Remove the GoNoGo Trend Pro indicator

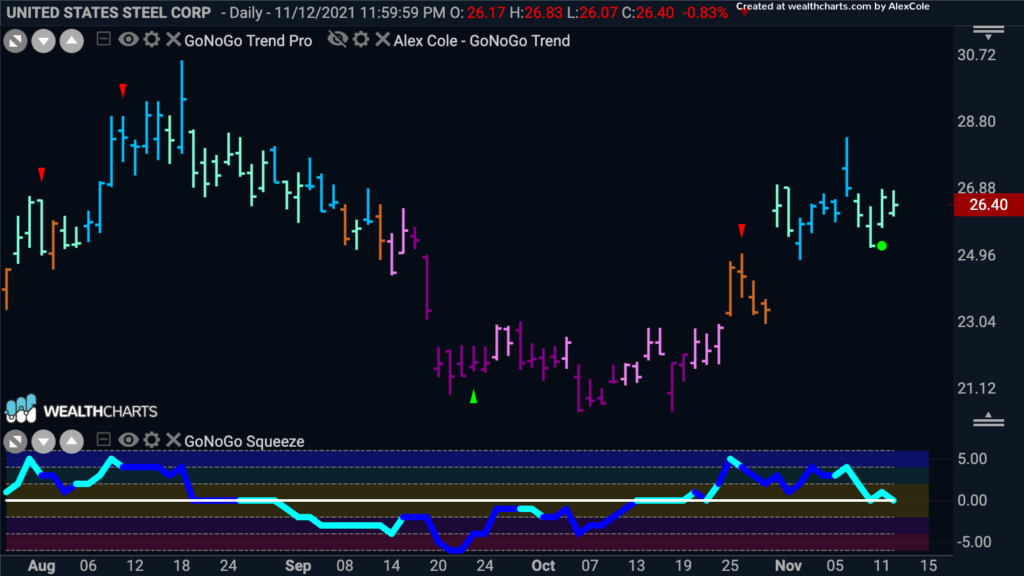pyautogui.click(x=173, y=40)
